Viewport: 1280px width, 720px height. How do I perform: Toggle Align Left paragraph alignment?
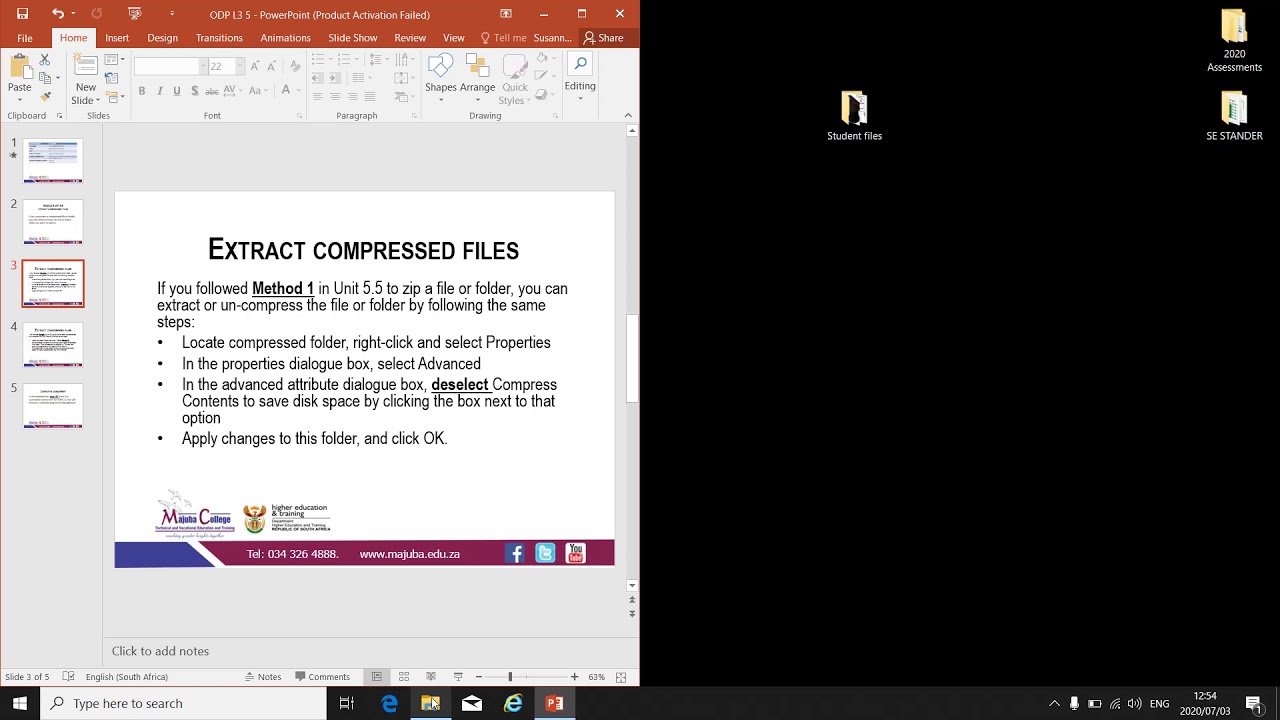pos(318,97)
